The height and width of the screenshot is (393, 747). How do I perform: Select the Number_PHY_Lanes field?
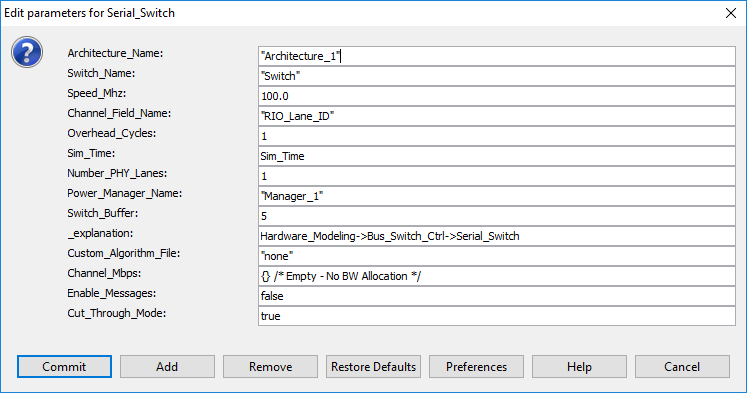pos(497,176)
